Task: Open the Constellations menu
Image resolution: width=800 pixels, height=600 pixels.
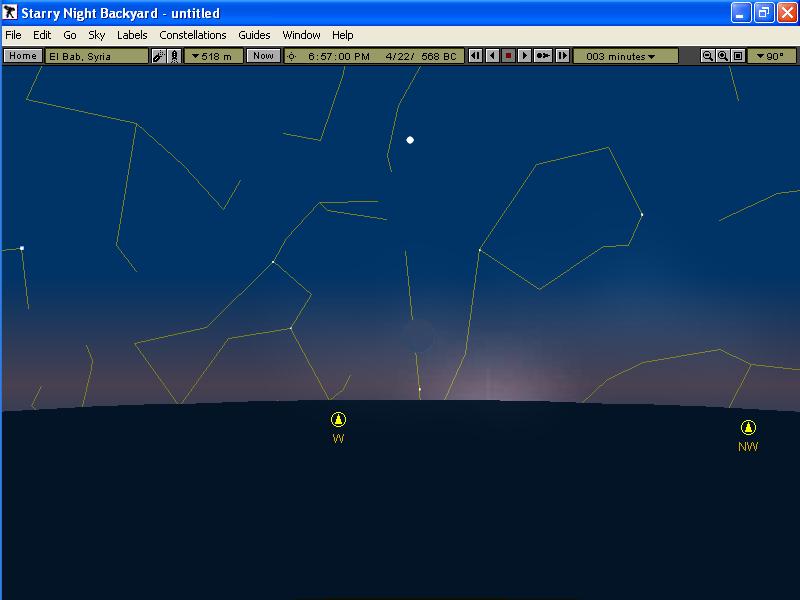Action: [x=193, y=35]
